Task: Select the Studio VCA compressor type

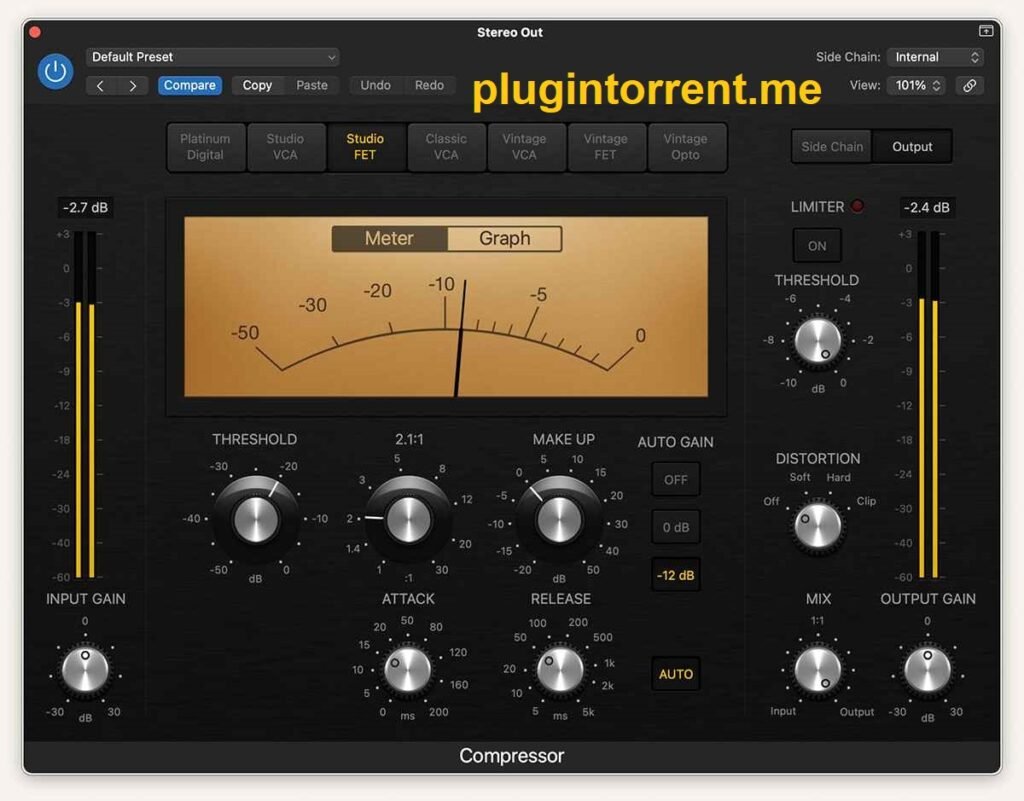Action: tap(285, 147)
